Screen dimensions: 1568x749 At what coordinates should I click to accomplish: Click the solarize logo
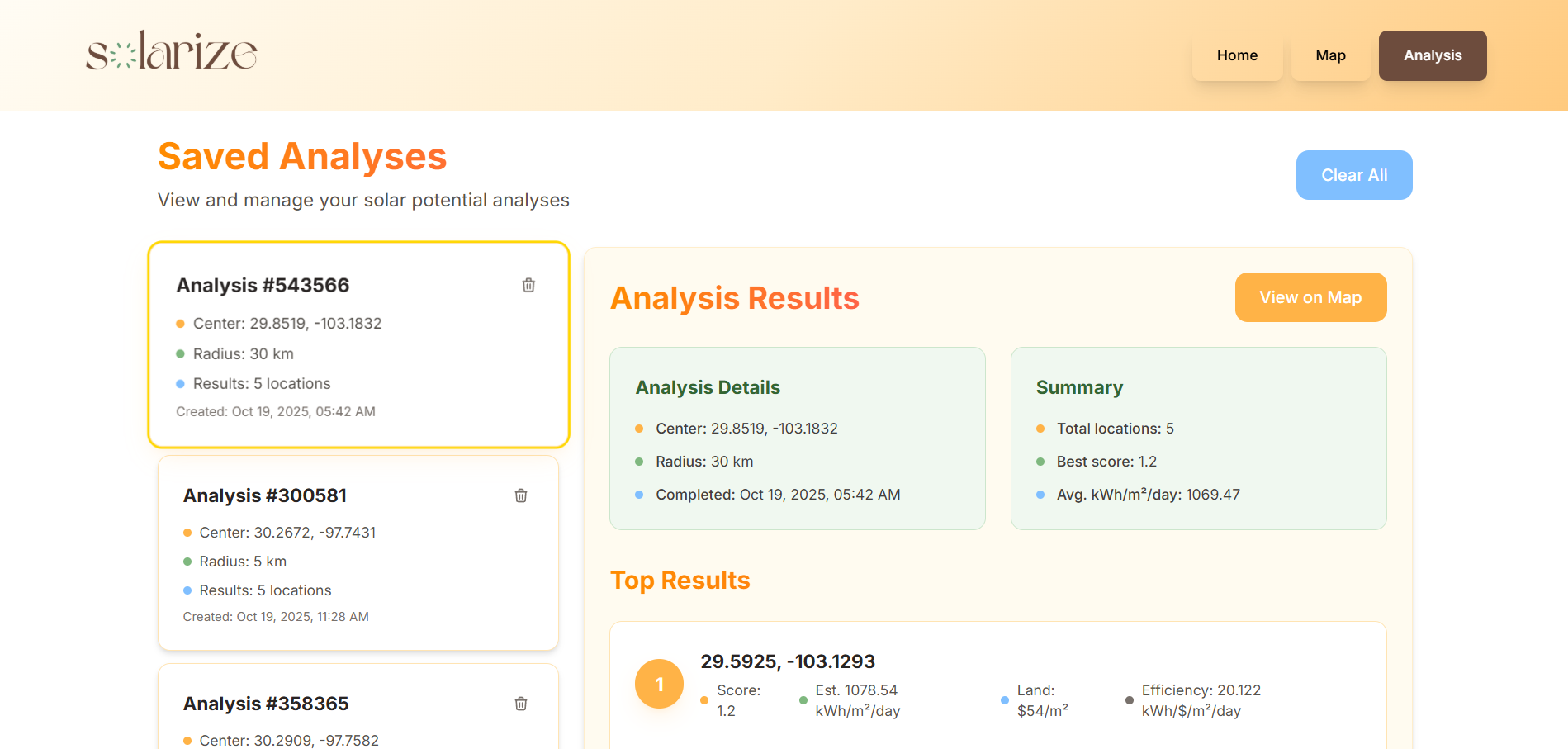click(172, 52)
